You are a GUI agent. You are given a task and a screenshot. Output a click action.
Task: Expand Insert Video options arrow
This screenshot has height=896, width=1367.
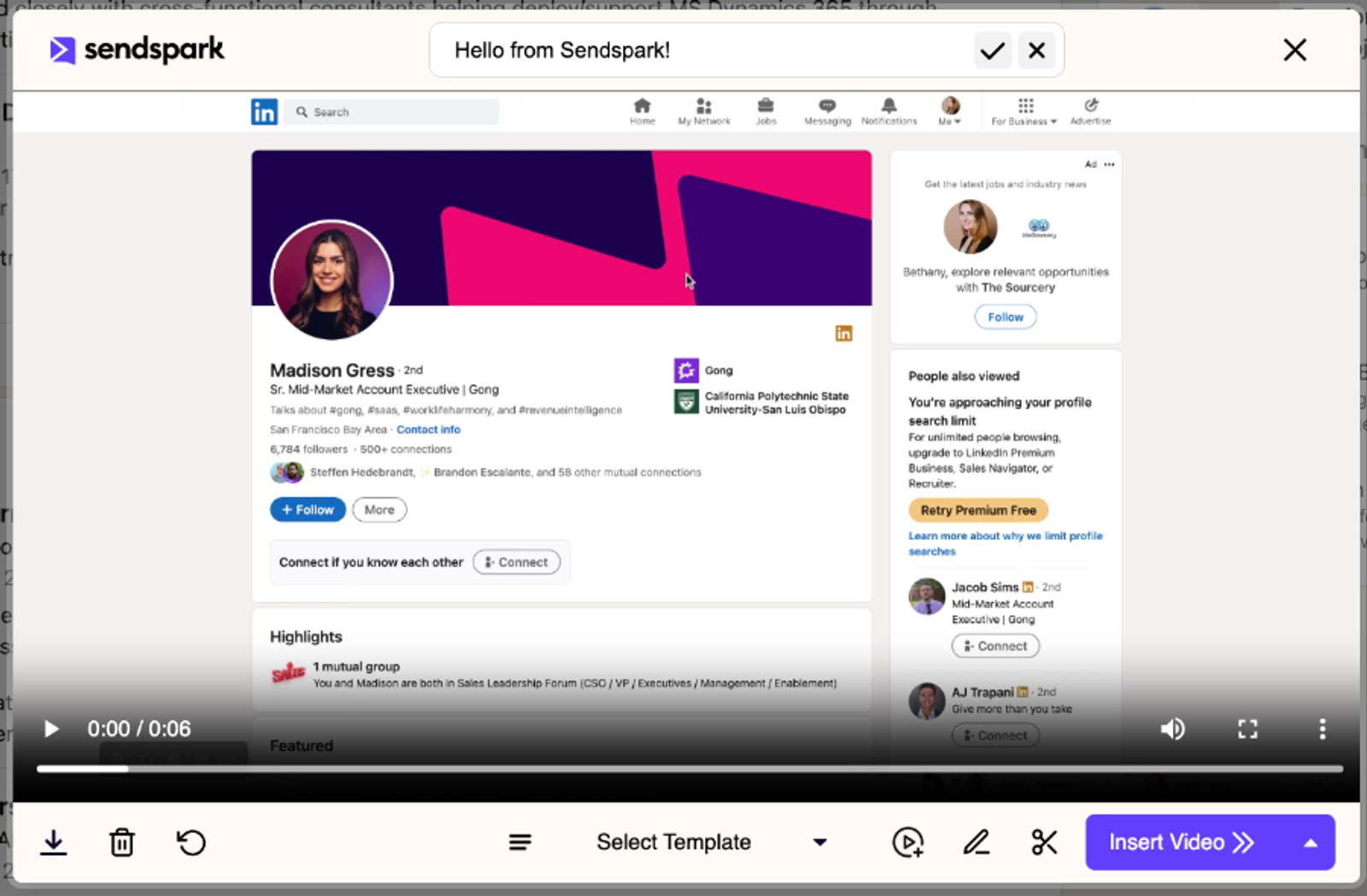(x=1310, y=843)
